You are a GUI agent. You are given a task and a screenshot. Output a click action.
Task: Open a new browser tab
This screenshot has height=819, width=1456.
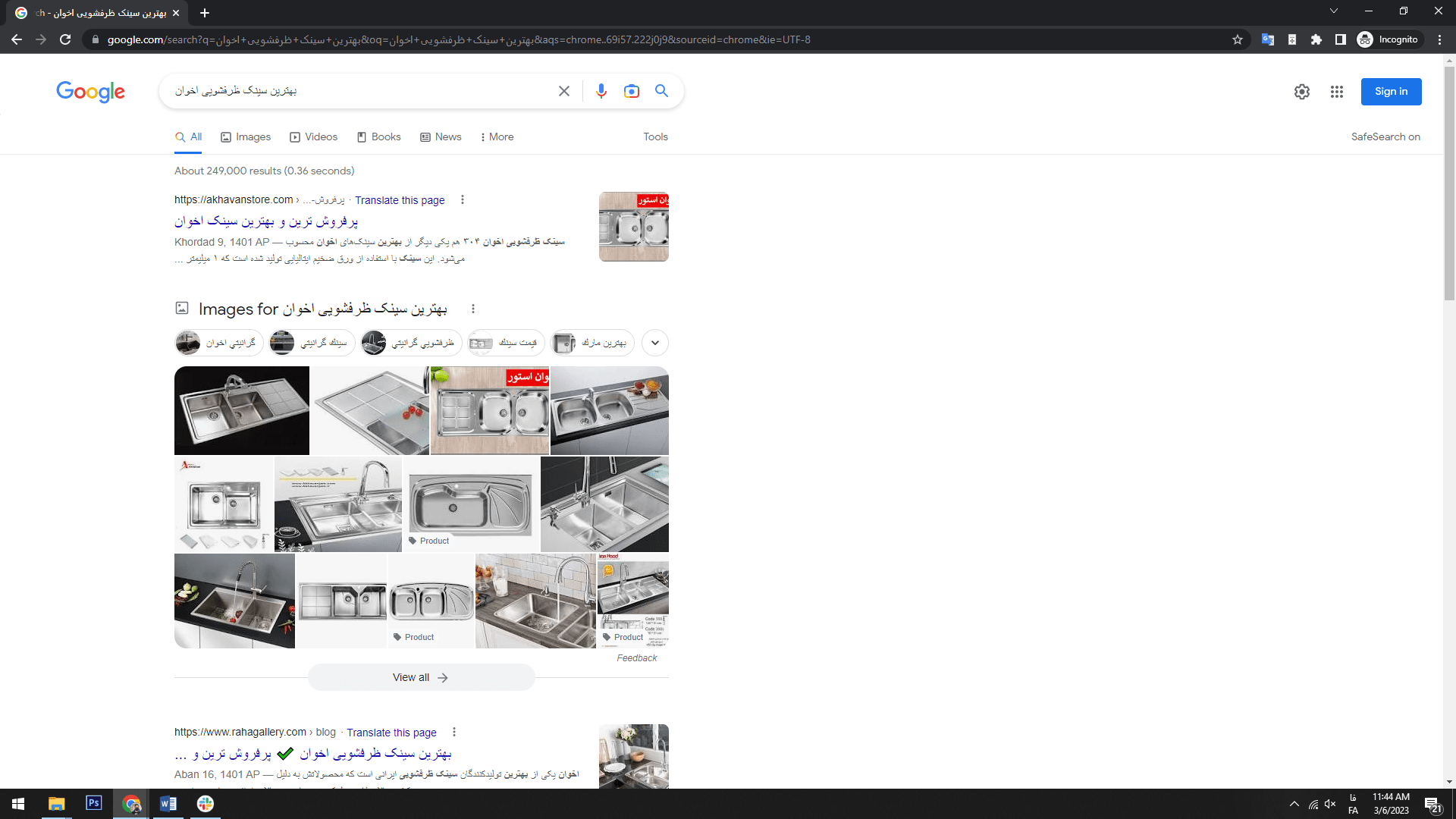coord(205,13)
